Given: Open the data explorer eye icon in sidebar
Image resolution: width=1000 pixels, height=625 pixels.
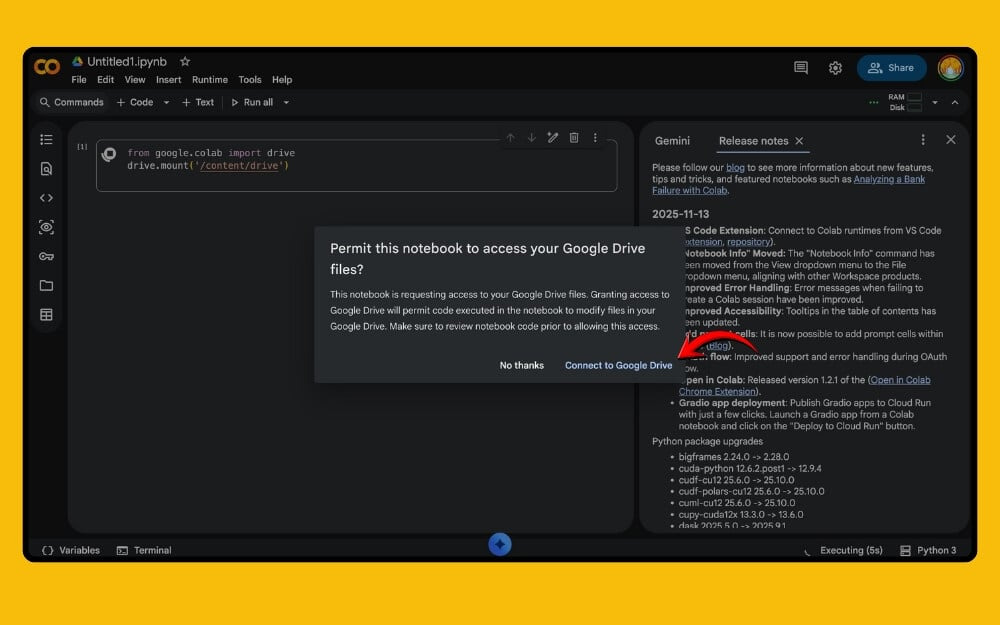Looking at the screenshot, I should (46, 227).
